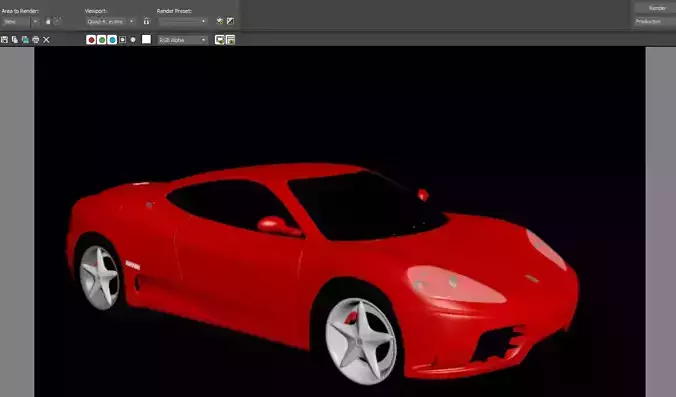676x397 pixels.
Task: Click the Render Setup icon
Action: click(x=220, y=21)
